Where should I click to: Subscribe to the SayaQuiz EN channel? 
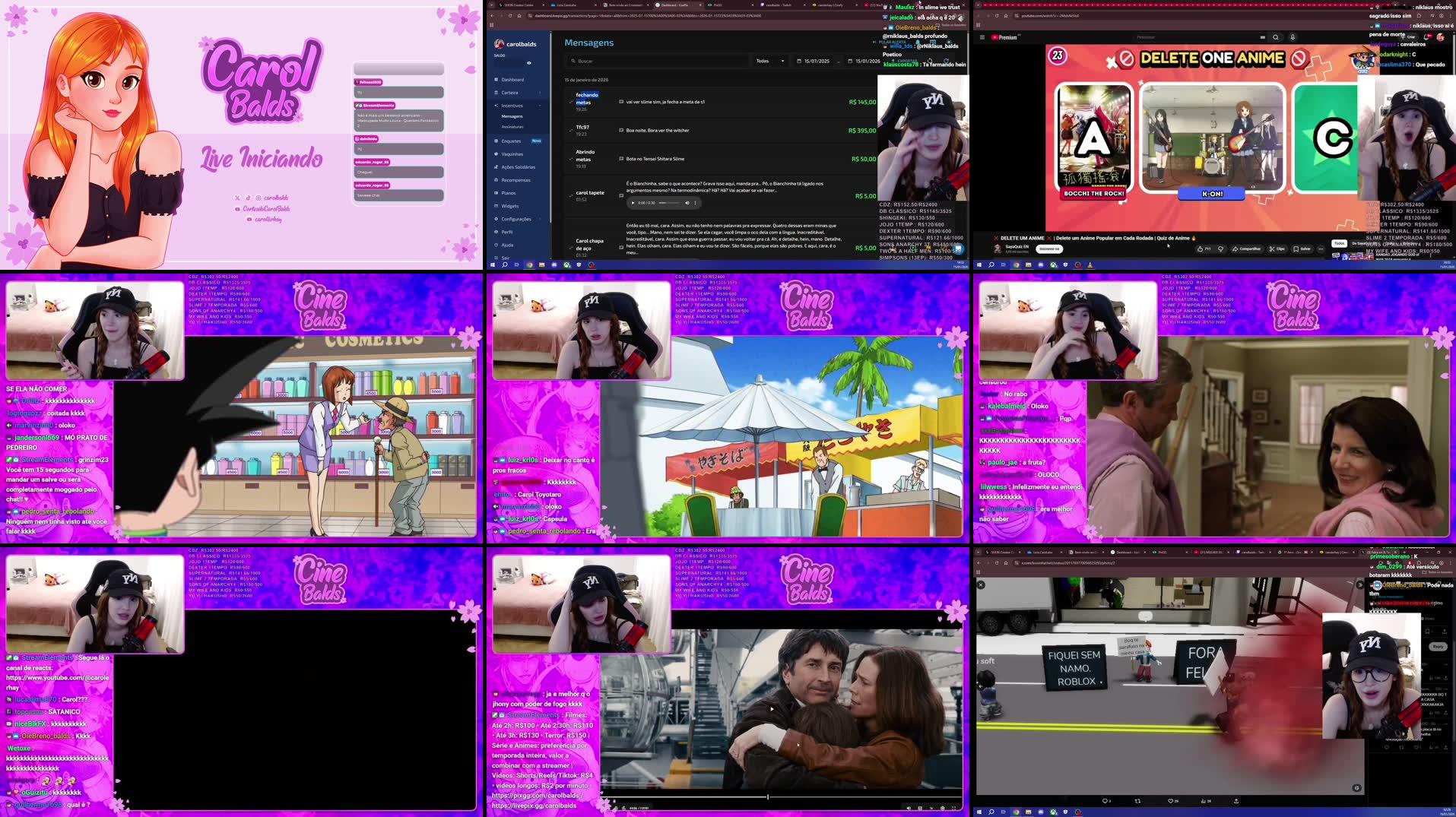pyautogui.click(x=1050, y=249)
